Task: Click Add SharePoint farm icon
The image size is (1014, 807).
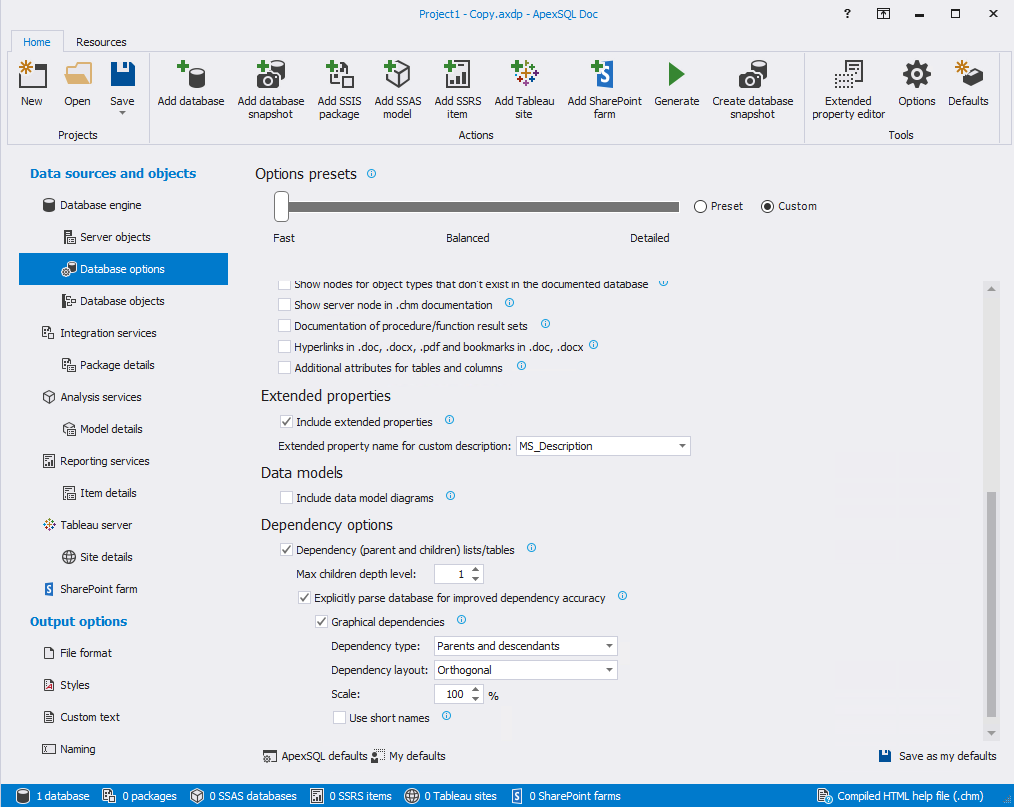Action: coord(604,74)
